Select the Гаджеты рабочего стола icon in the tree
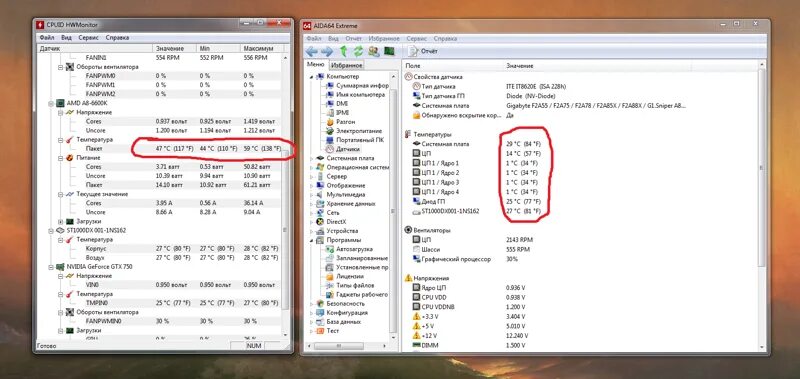Screen dimensions: 800x379 [329, 294]
